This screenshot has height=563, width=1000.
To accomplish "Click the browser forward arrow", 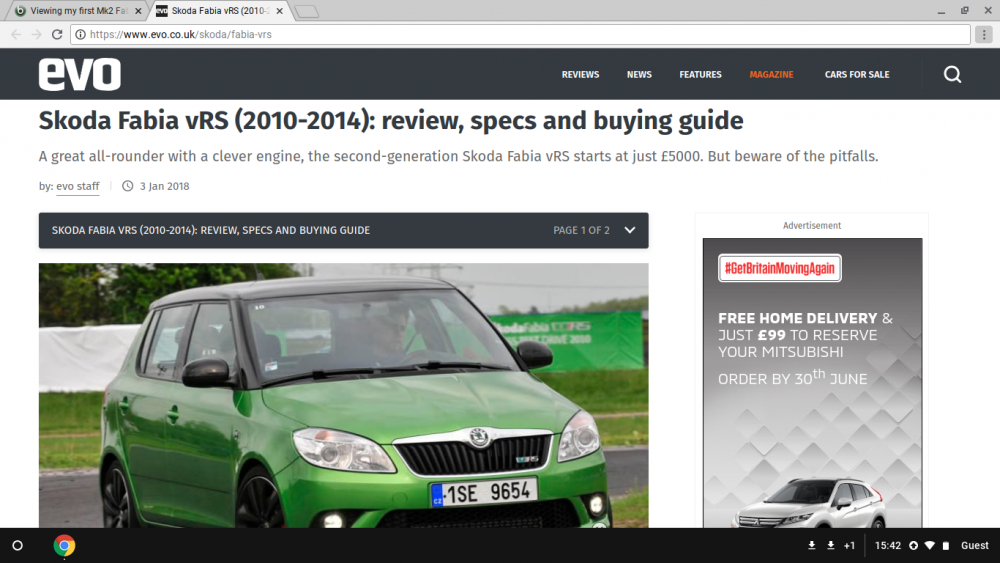I will pyautogui.click(x=36, y=34).
